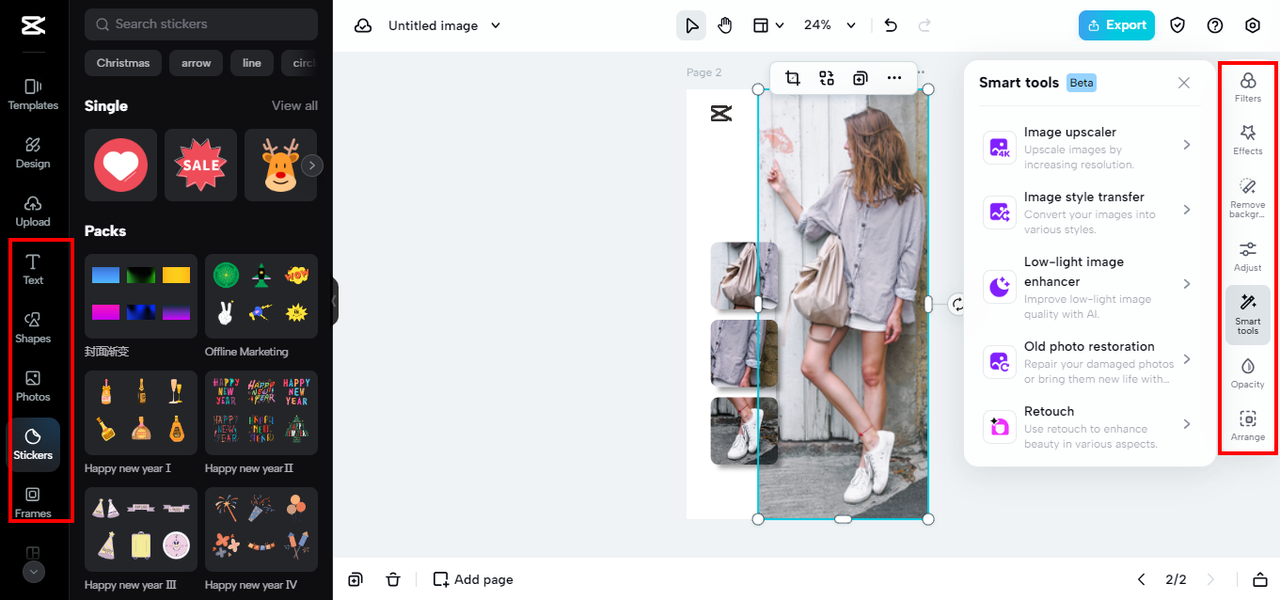Expand the Retouch tool
Screen dimensions: 1280x600
click(1088, 426)
